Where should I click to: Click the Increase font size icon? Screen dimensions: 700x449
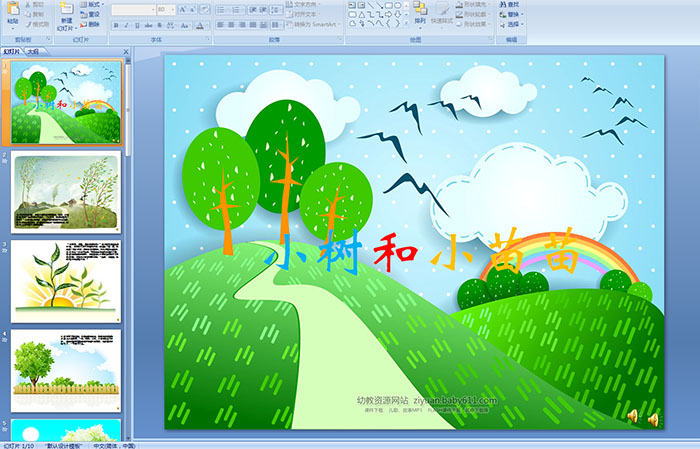(x=180, y=9)
